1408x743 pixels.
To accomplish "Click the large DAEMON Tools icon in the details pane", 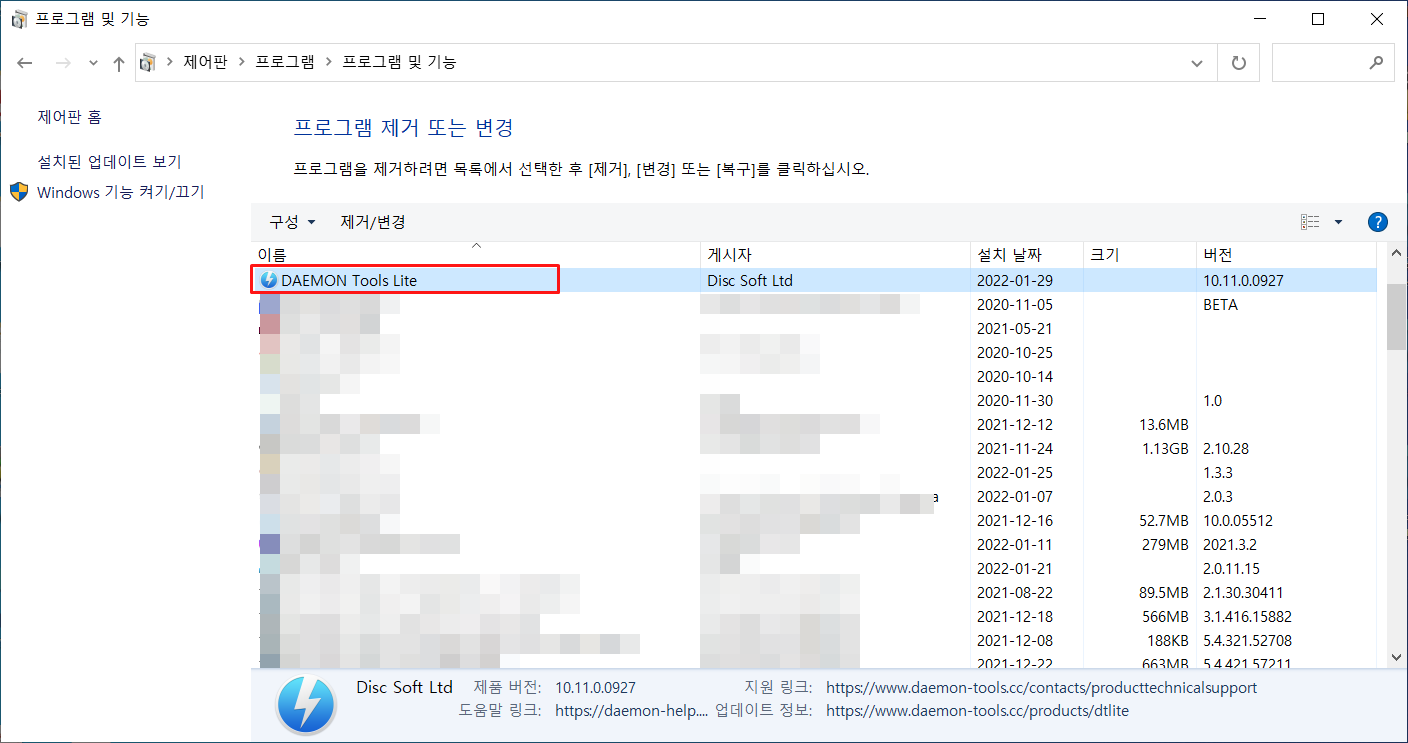I will 306,706.
